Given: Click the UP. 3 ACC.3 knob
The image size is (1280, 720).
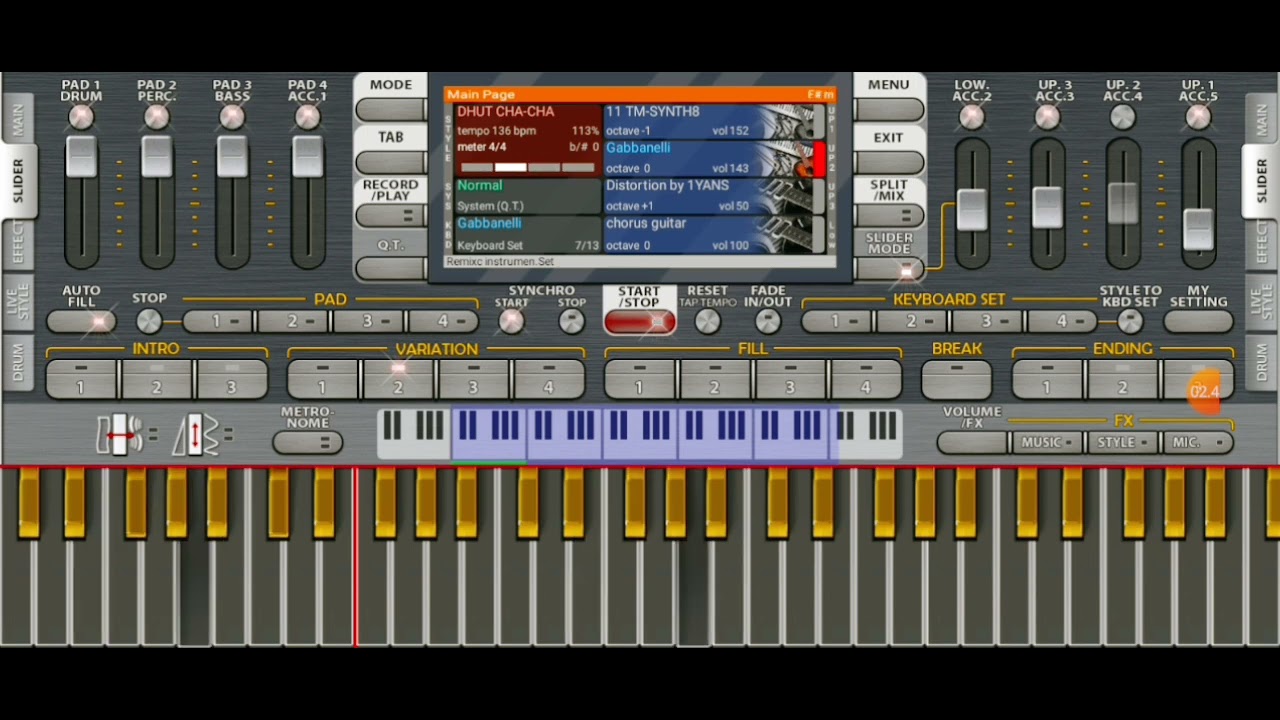Looking at the screenshot, I should pos(1047,117).
